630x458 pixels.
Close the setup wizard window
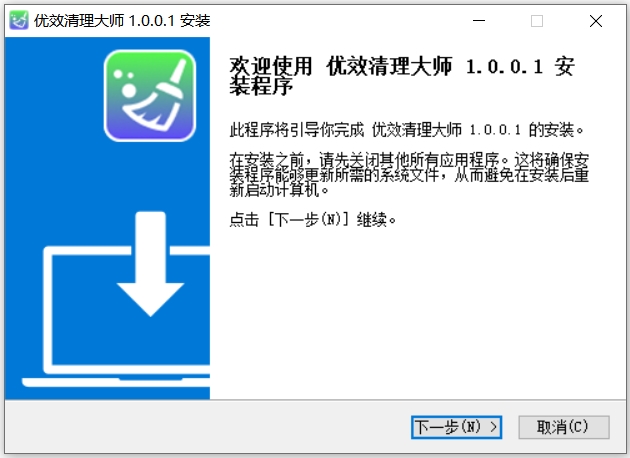596,20
